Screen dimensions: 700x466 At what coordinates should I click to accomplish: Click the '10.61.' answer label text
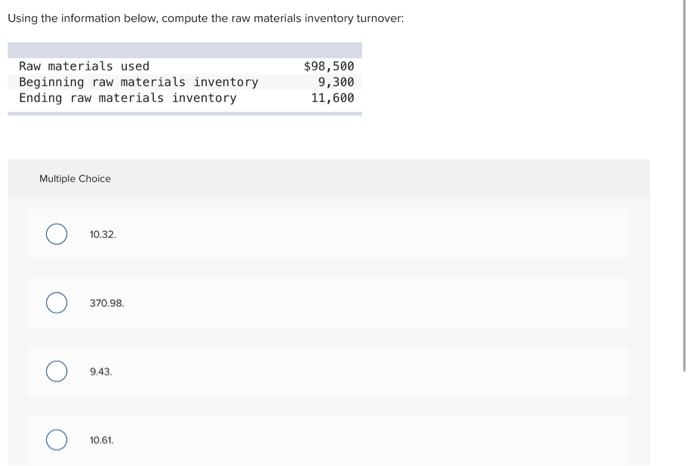[102, 440]
